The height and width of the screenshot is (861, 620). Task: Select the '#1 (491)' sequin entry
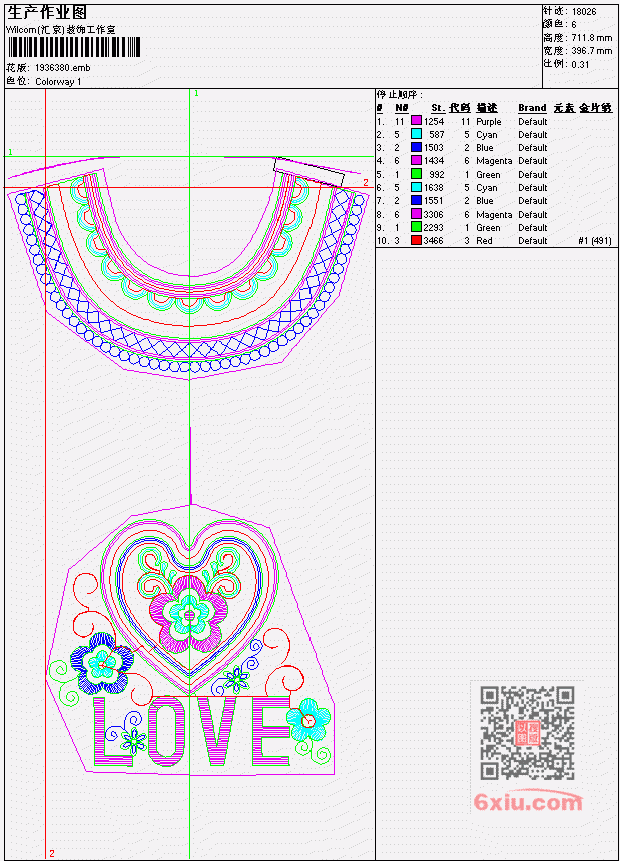tap(595, 241)
